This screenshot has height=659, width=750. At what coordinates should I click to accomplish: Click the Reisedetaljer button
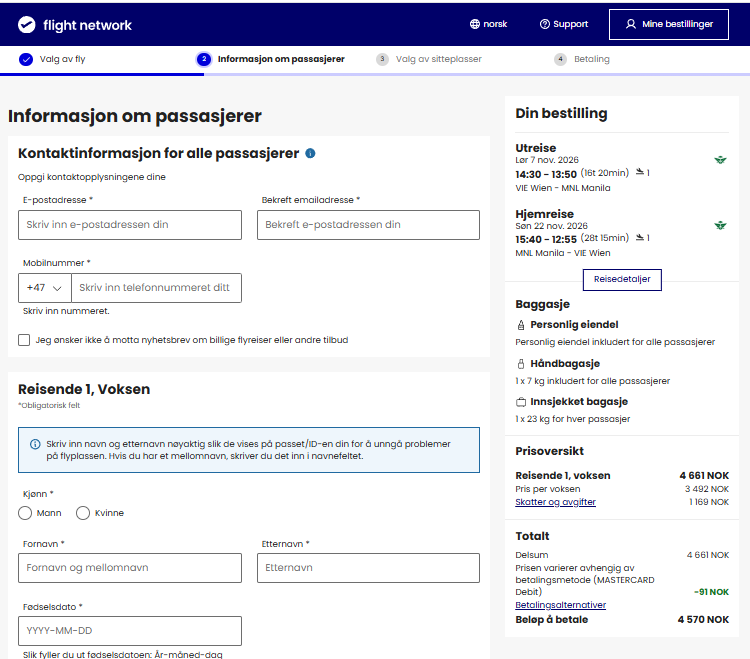pyautogui.click(x=622, y=279)
